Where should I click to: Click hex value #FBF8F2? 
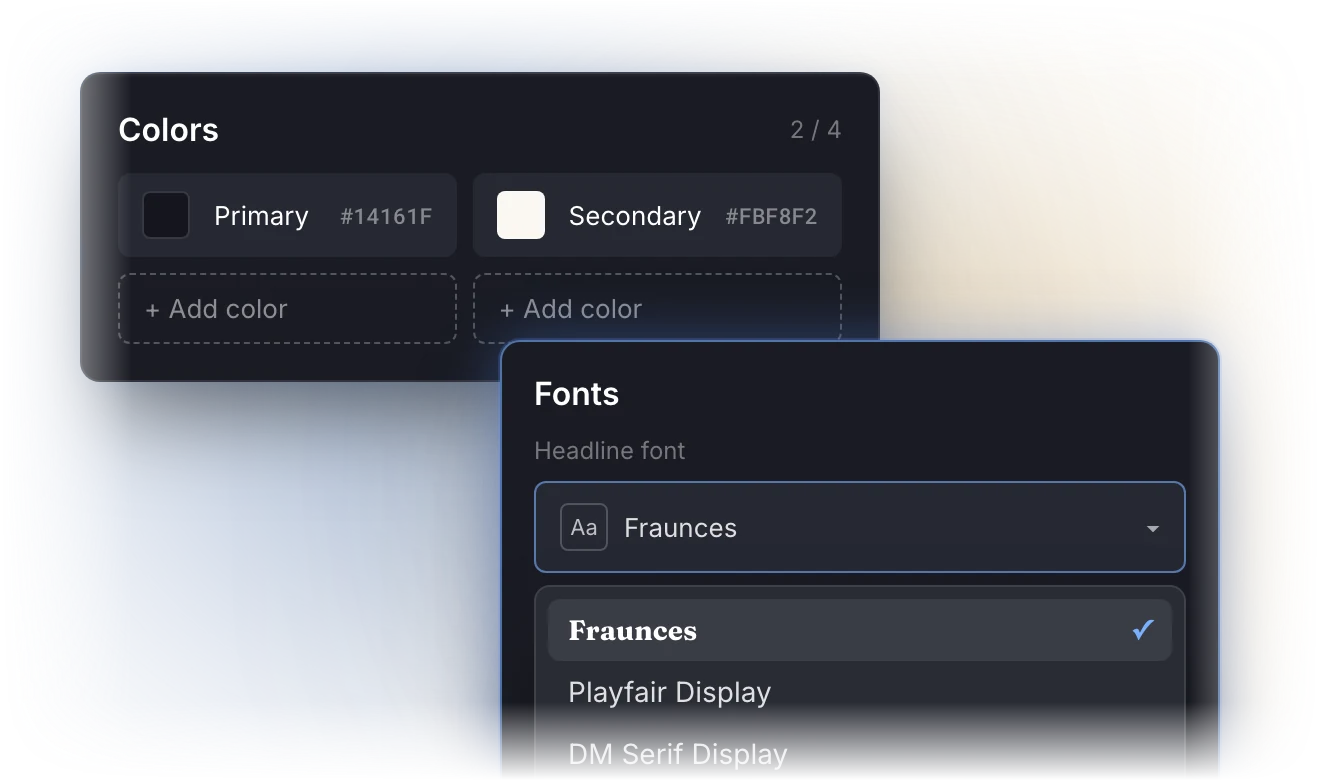(771, 216)
